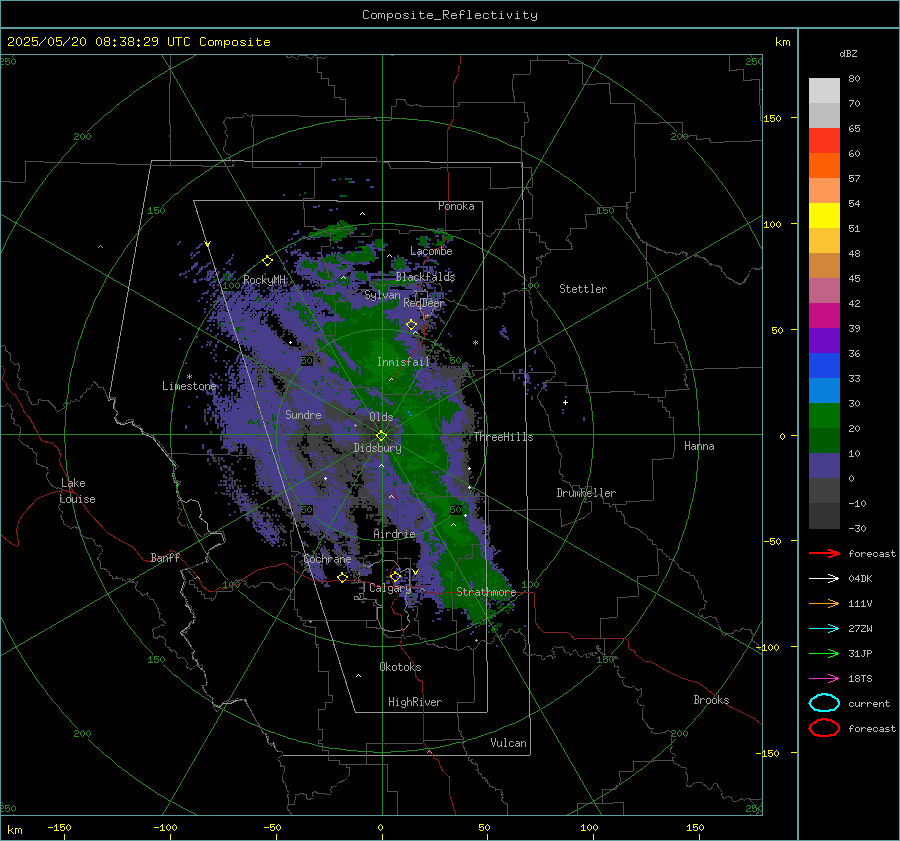The image size is (900, 841).
Task: Click the Limestone label
Action: 189,386
